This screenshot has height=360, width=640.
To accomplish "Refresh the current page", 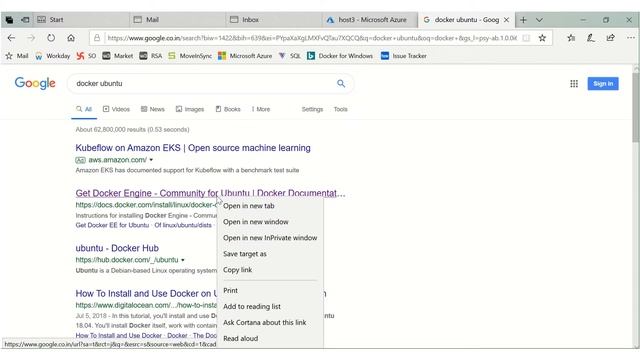I will (x=51, y=38).
